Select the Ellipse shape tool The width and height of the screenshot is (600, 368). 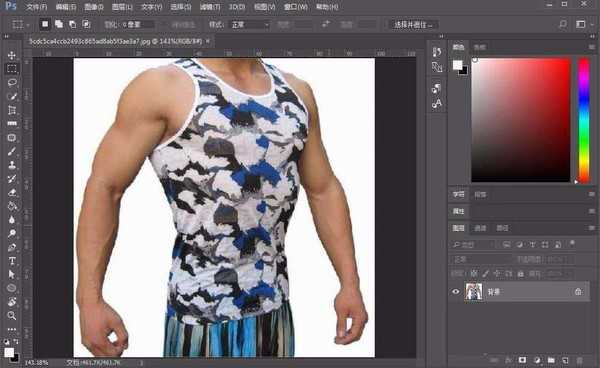pos(12,288)
